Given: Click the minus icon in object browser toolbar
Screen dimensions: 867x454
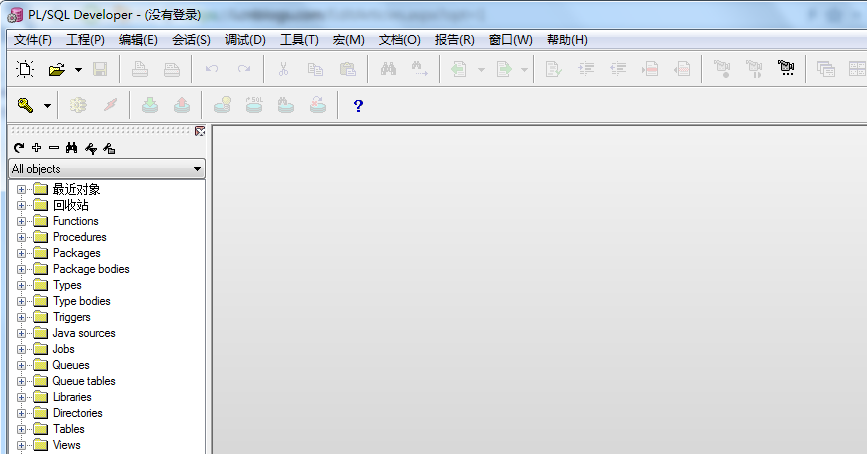Looking at the screenshot, I should tap(54, 148).
